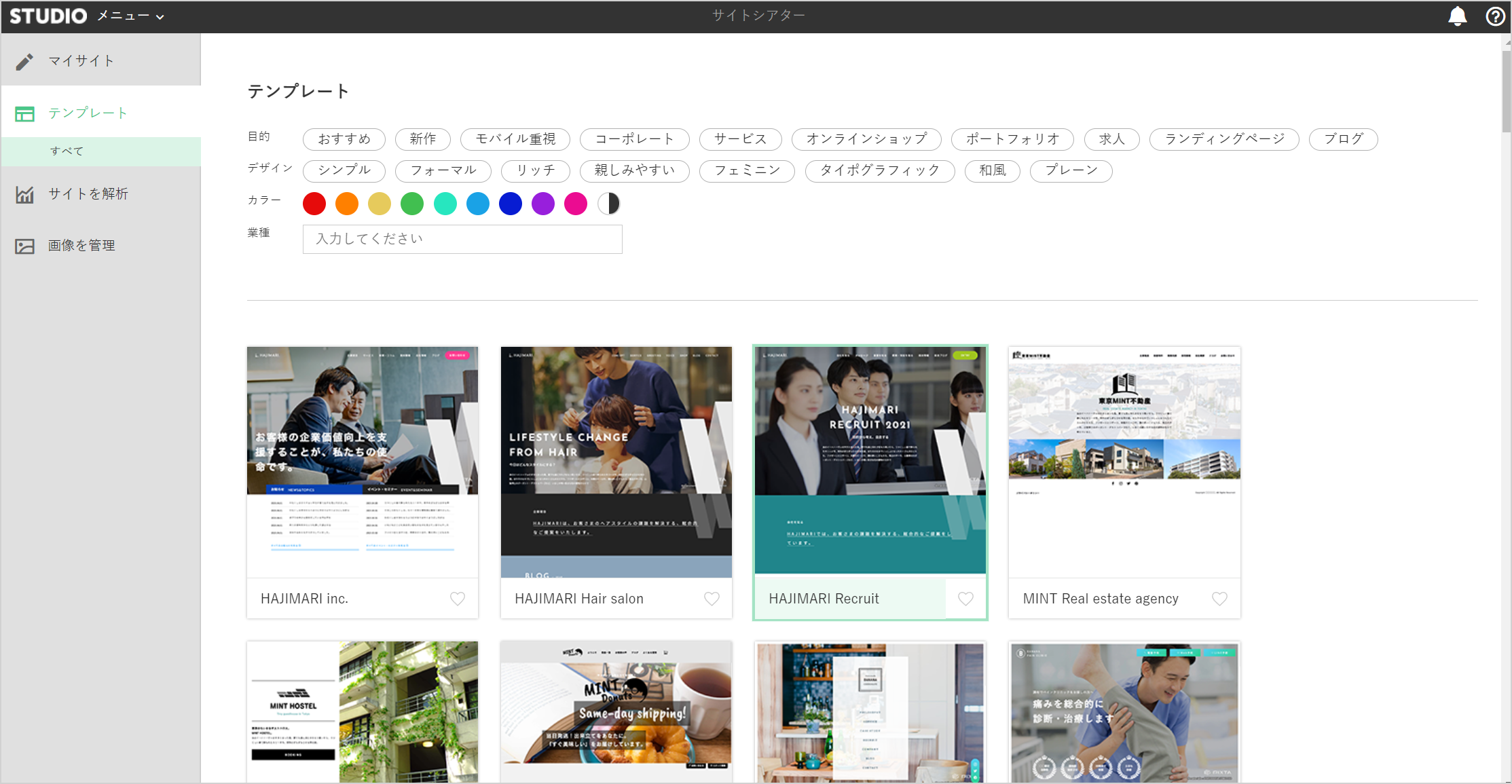Click the 業種 input field
Image resolution: width=1512 pixels, height=784 pixels.
(x=462, y=239)
